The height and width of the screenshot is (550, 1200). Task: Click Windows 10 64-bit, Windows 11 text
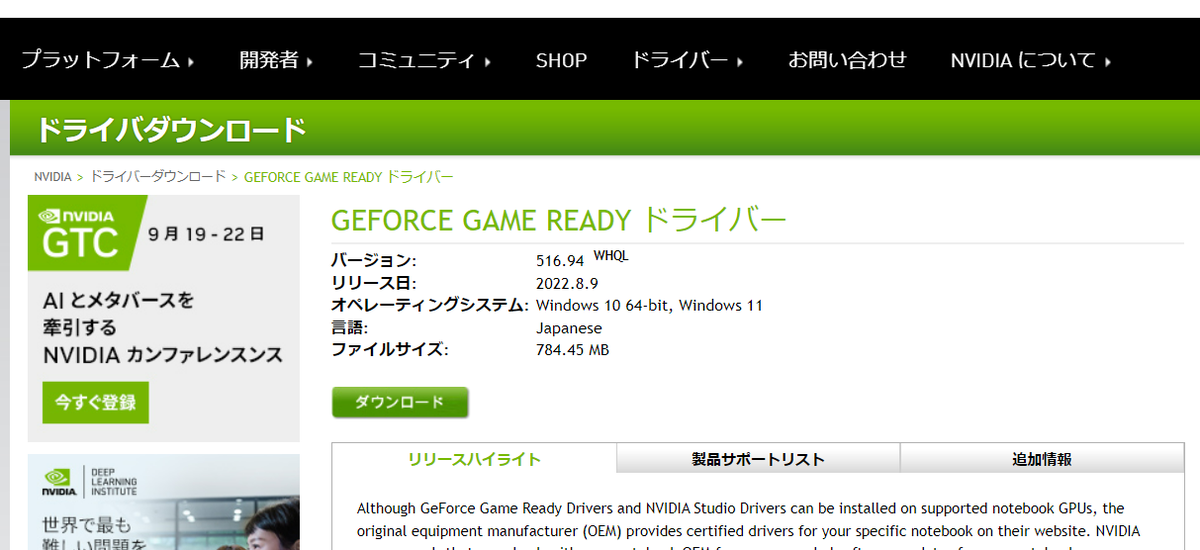pyautogui.click(x=649, y=305)
